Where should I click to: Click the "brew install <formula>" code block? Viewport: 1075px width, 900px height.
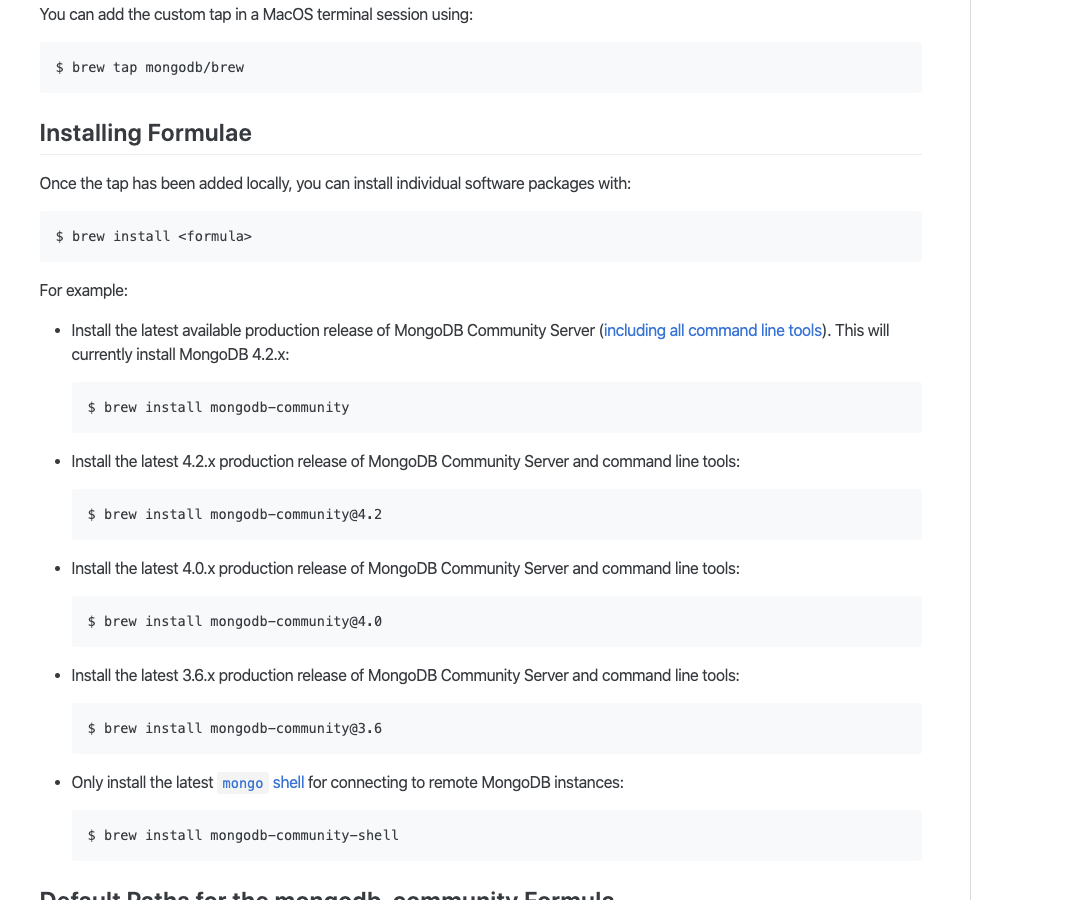coord(481,236)
